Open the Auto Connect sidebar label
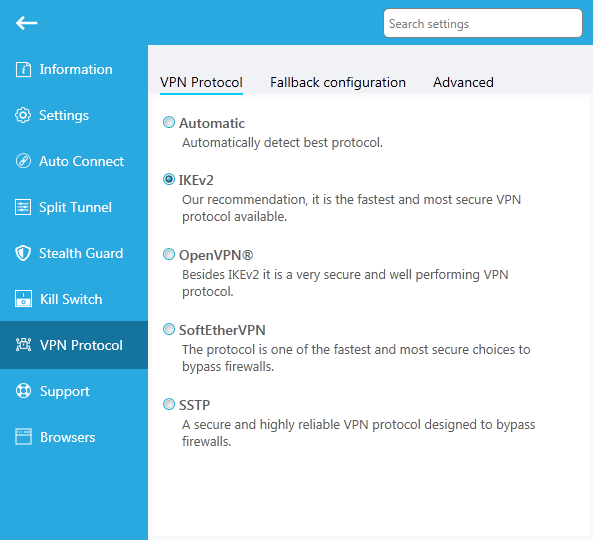Screen dimensions: 593x540 81,161
